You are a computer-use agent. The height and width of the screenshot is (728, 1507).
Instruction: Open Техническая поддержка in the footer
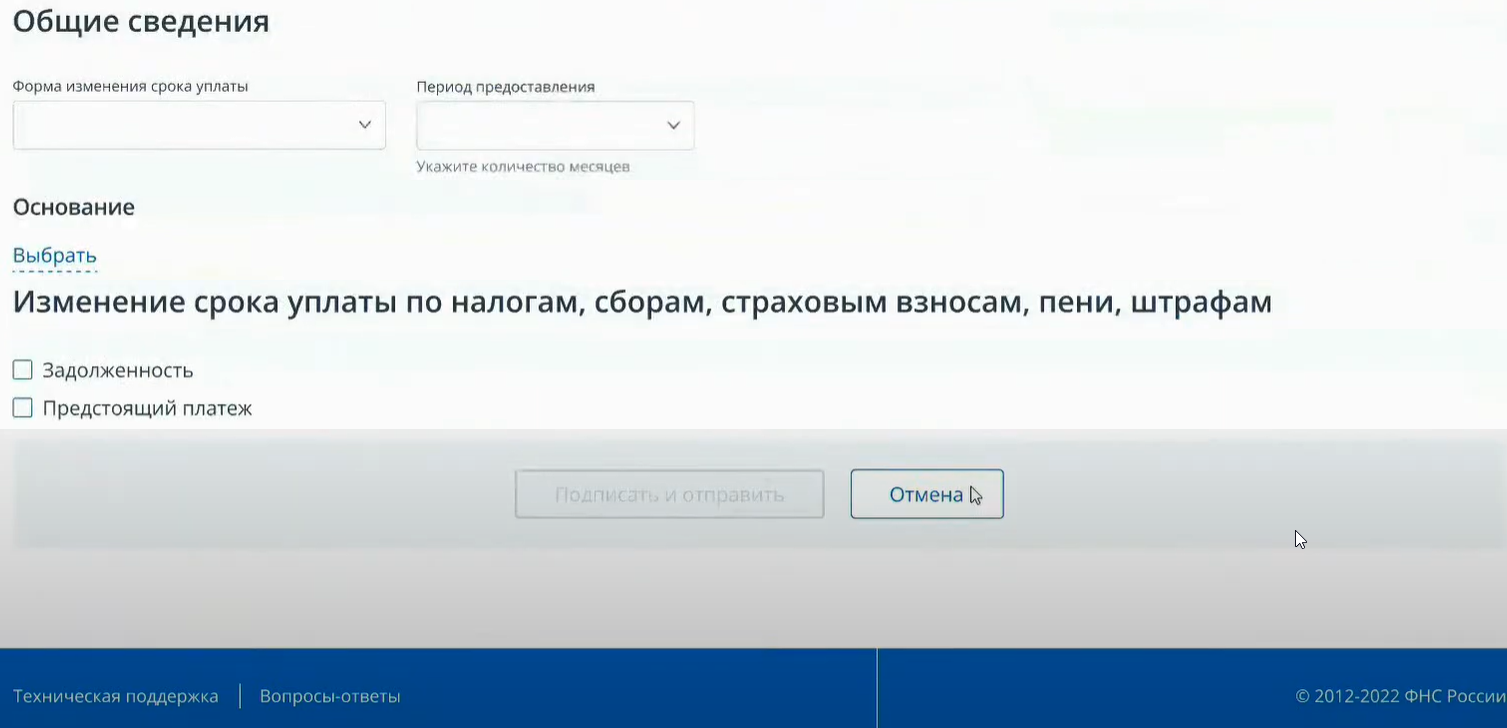[115, 696]
